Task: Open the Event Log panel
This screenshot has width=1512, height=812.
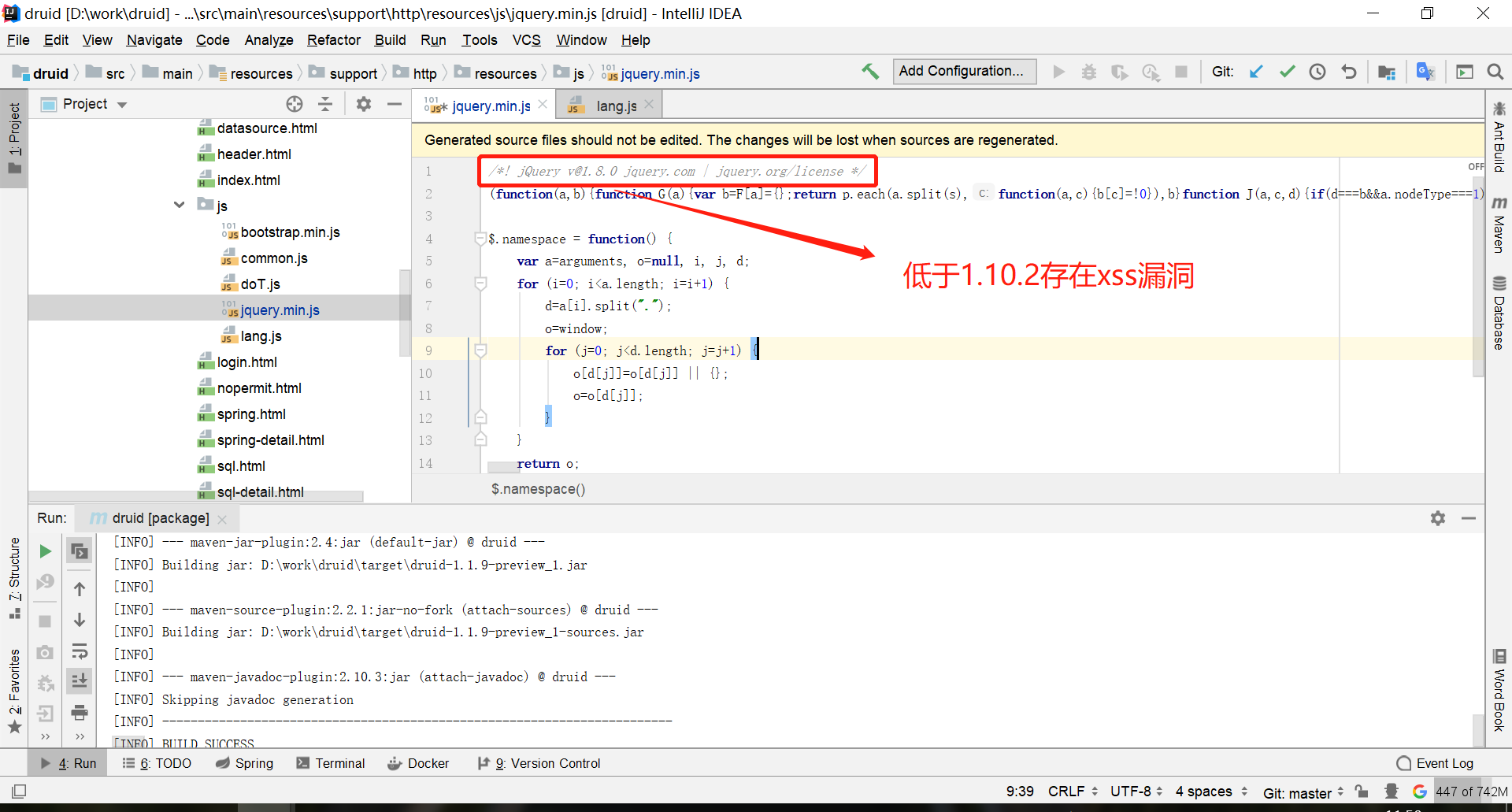Action: click(x=1435, y=763)
